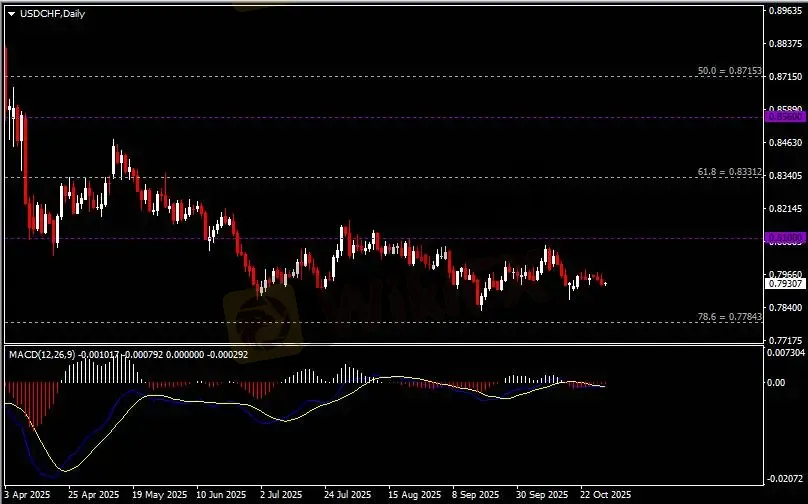Viewport: 808px width, 504px height.
Task: Click 0.007304 on the MACD scale
Action: 786,353
